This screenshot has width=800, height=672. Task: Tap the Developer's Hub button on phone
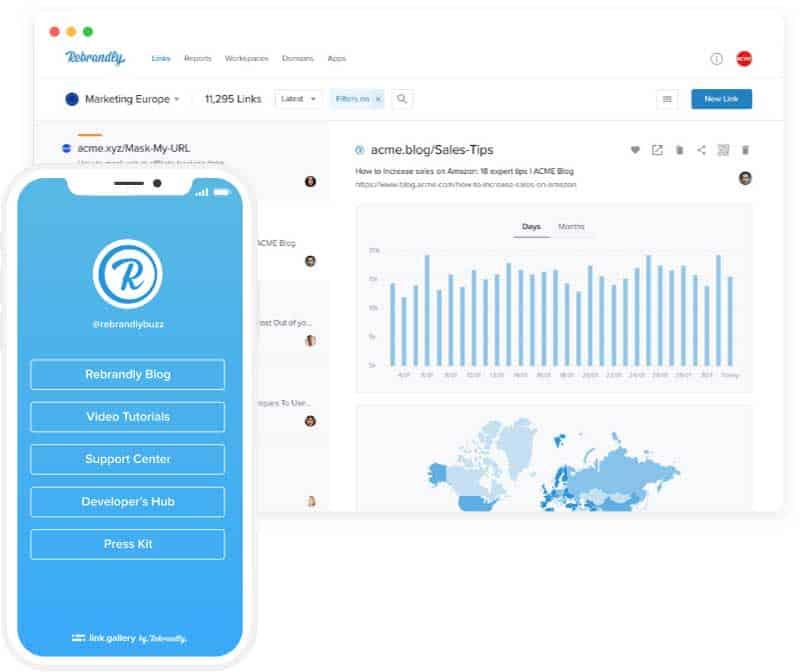128,502
